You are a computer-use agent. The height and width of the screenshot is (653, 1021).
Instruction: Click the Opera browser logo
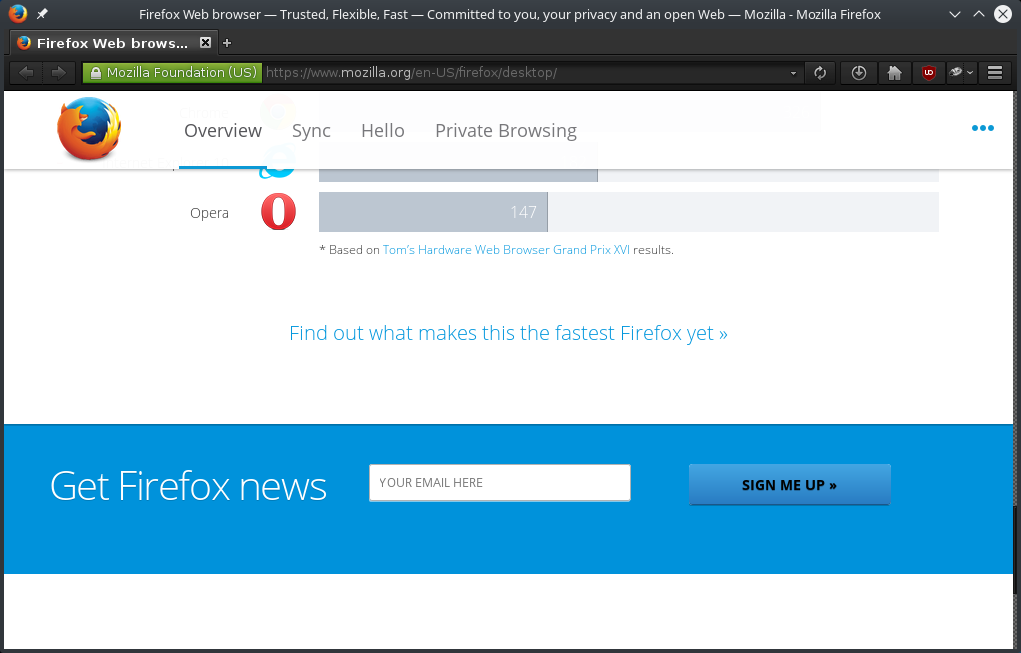pyautogui.click(x=278, y=212)
